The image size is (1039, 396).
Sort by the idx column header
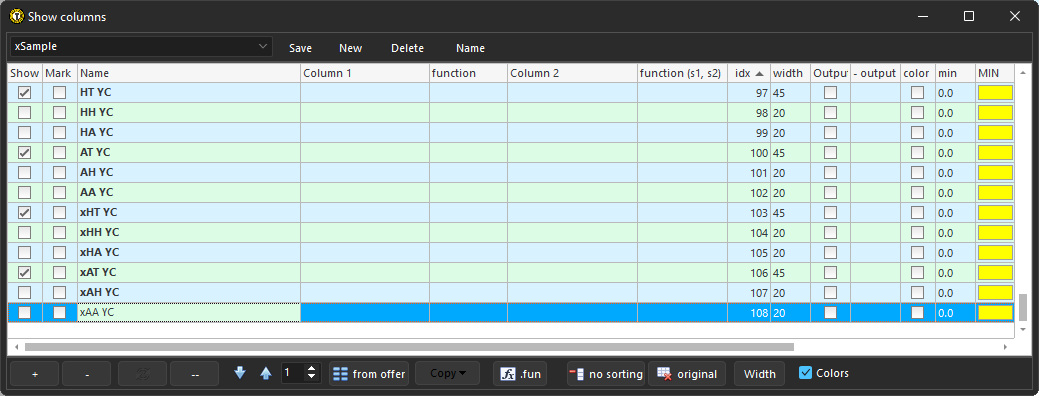749,73
